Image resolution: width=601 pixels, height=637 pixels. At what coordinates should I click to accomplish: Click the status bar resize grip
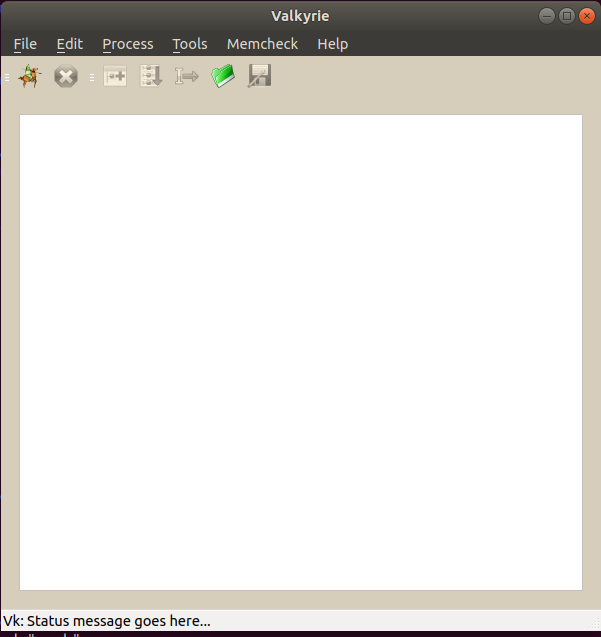pyautogui.click(x=594, y=625)
